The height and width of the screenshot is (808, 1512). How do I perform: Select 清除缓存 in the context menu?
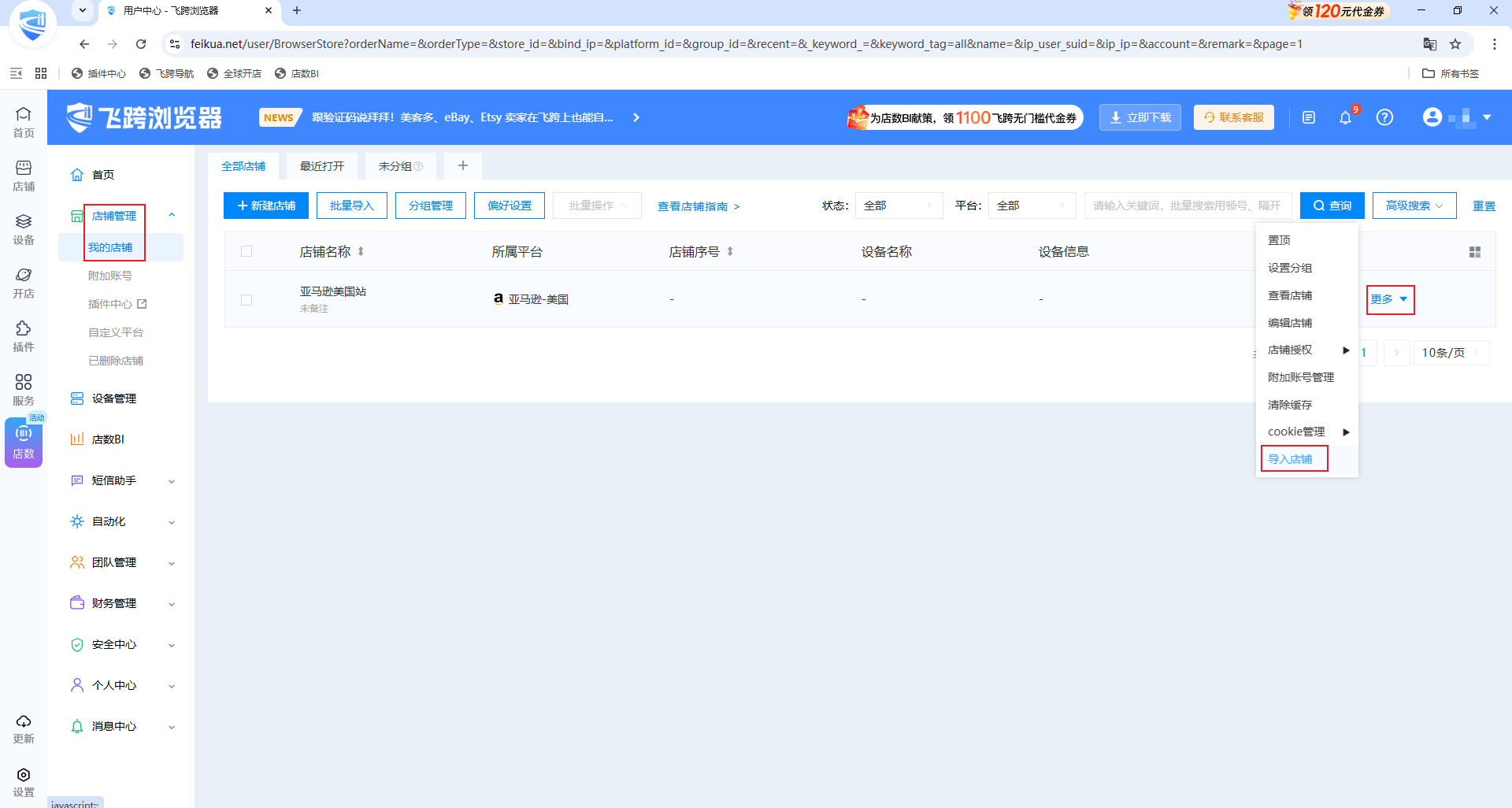[x=1290, y=405]
